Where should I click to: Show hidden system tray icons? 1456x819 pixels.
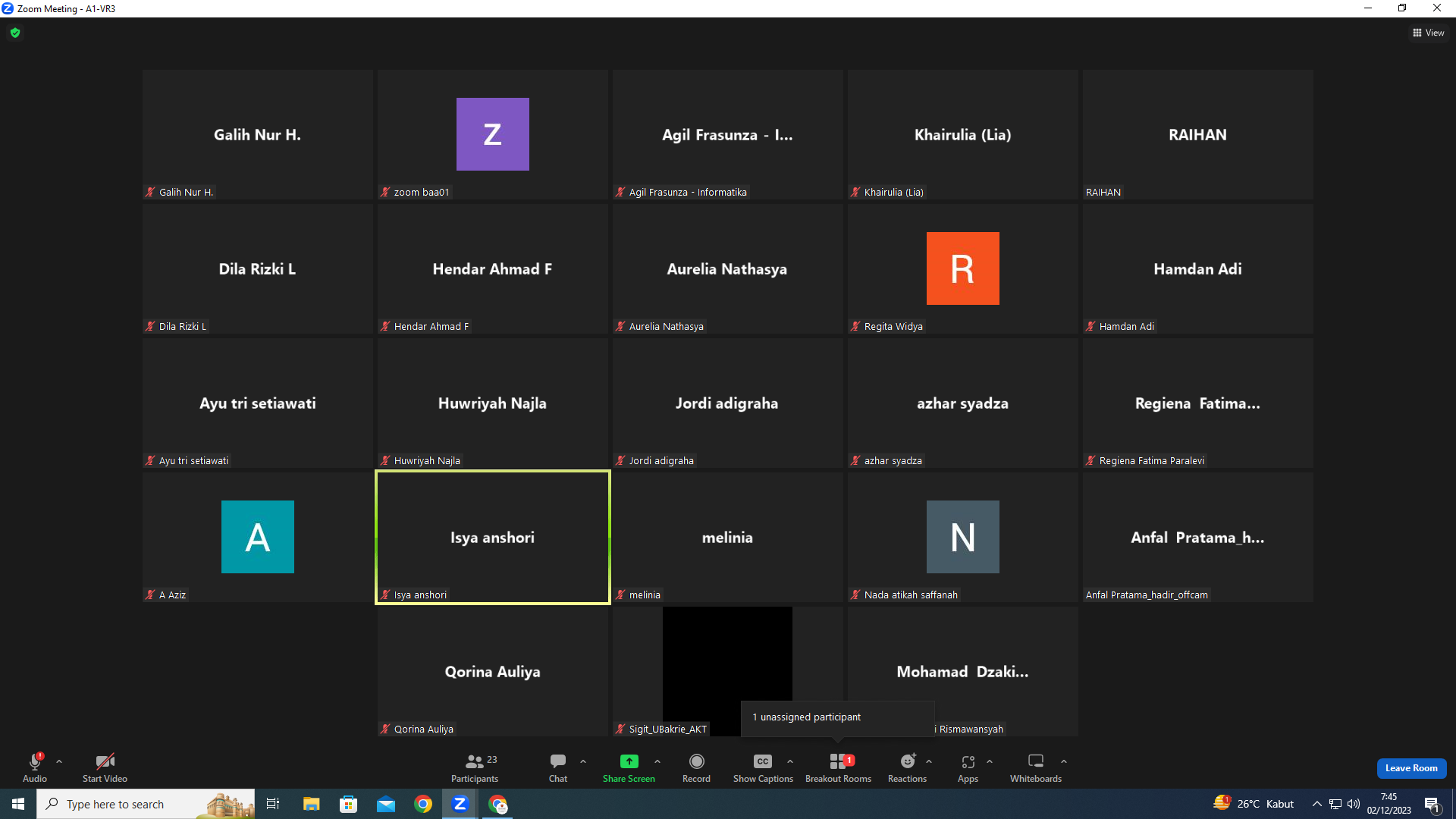point(1317,804)
